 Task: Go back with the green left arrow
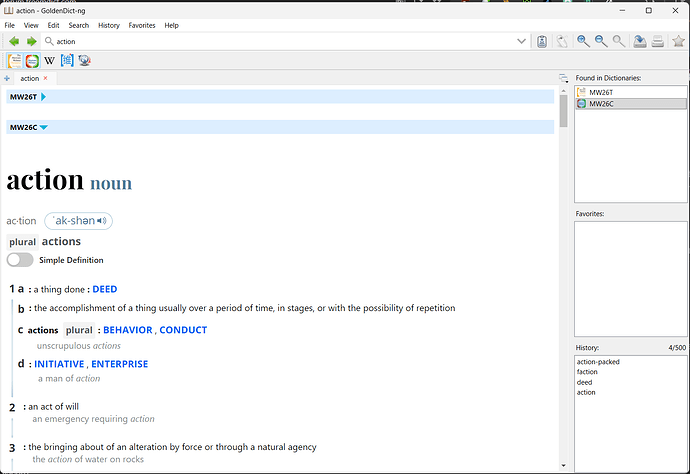[x=14, y=41]
